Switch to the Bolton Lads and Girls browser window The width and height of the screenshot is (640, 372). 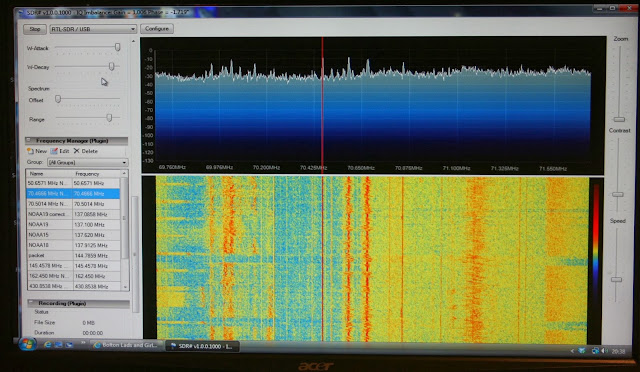127,345
